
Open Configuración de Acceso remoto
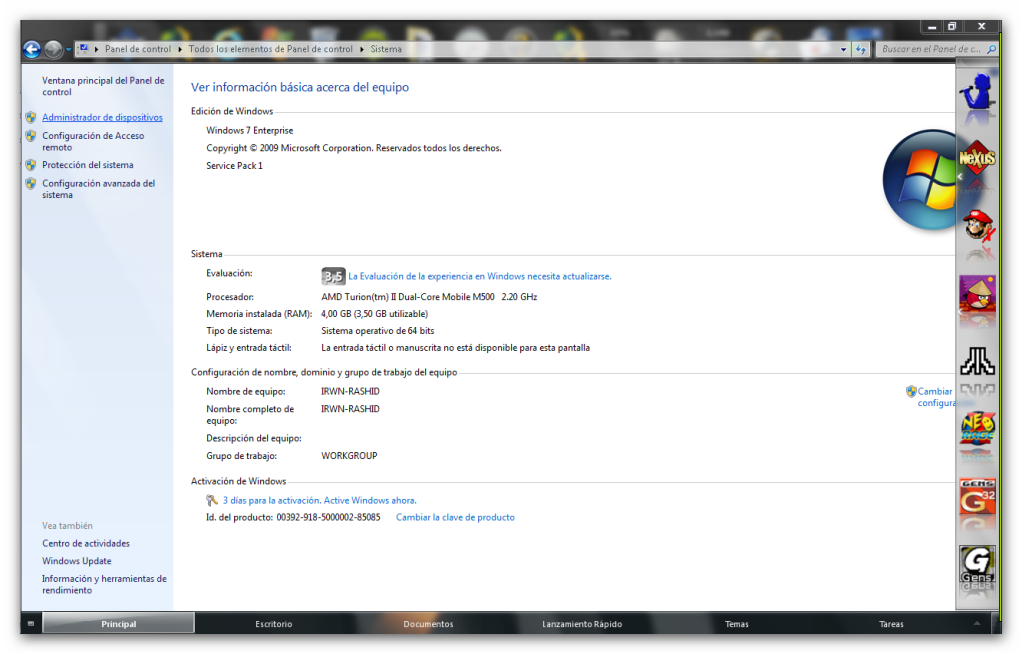(x=93, y=141)
